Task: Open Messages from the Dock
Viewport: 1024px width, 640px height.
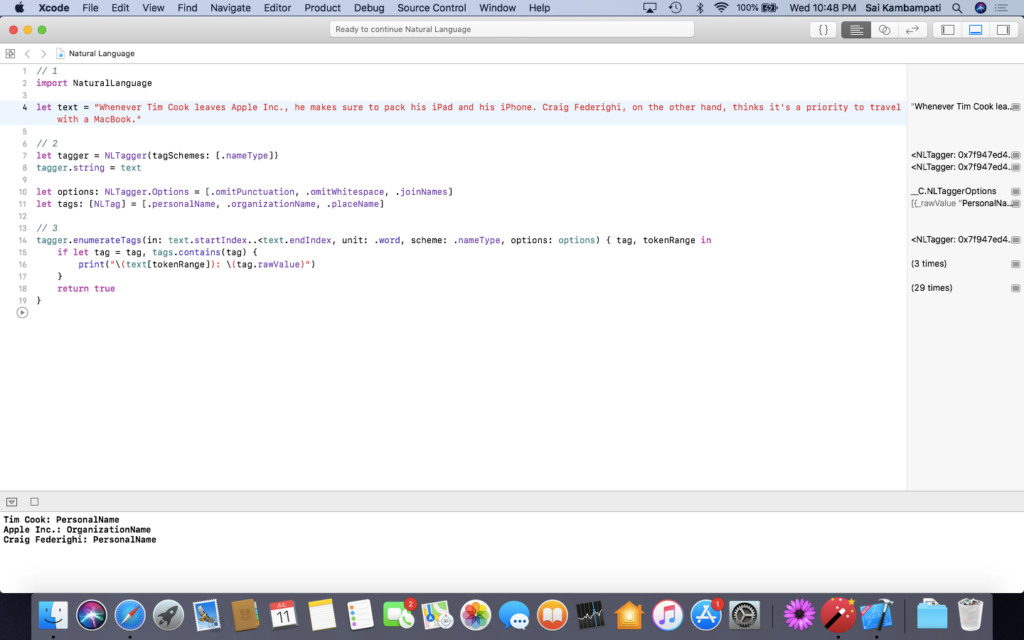Action: point(514,615)
